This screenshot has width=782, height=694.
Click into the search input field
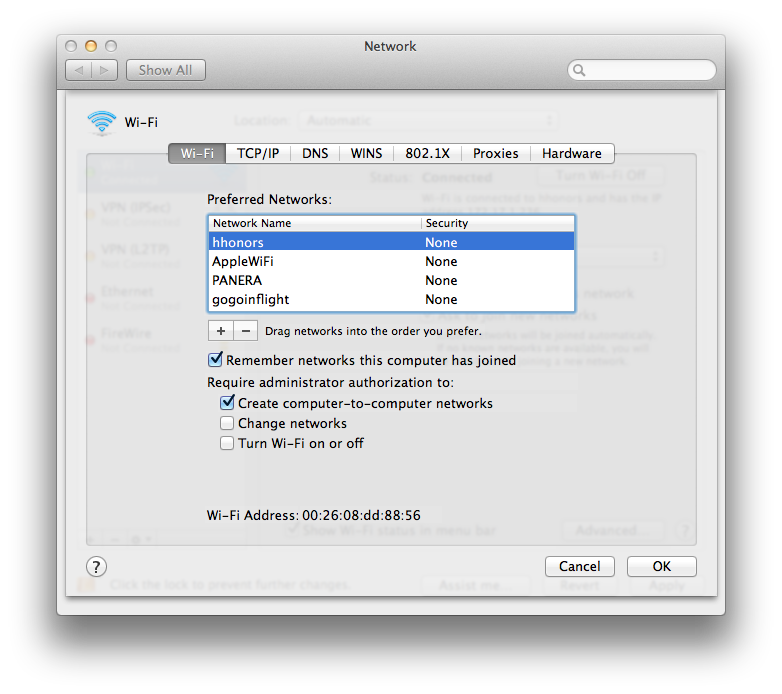(642, 70)
